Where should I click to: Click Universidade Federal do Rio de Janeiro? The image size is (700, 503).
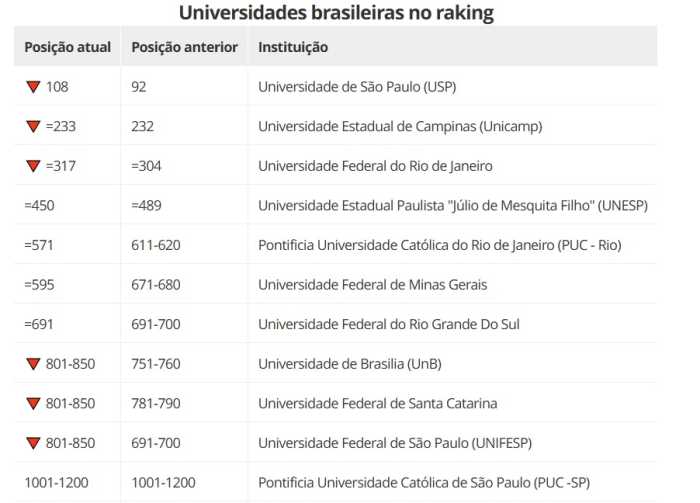(x=375, y=166)
